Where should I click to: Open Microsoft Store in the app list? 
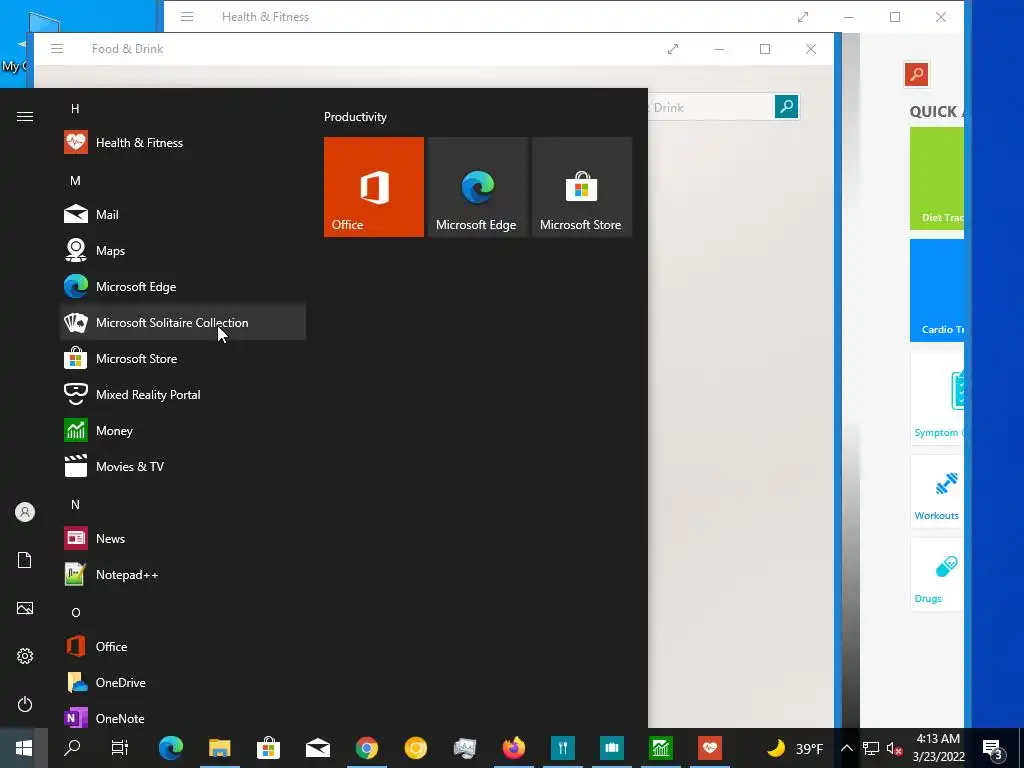(183, 359)
